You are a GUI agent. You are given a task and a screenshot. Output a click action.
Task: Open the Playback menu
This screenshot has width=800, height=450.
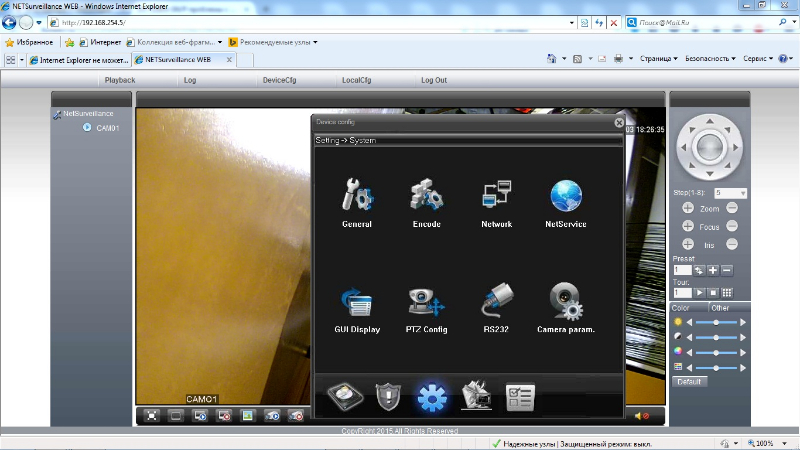click(120, 80)
